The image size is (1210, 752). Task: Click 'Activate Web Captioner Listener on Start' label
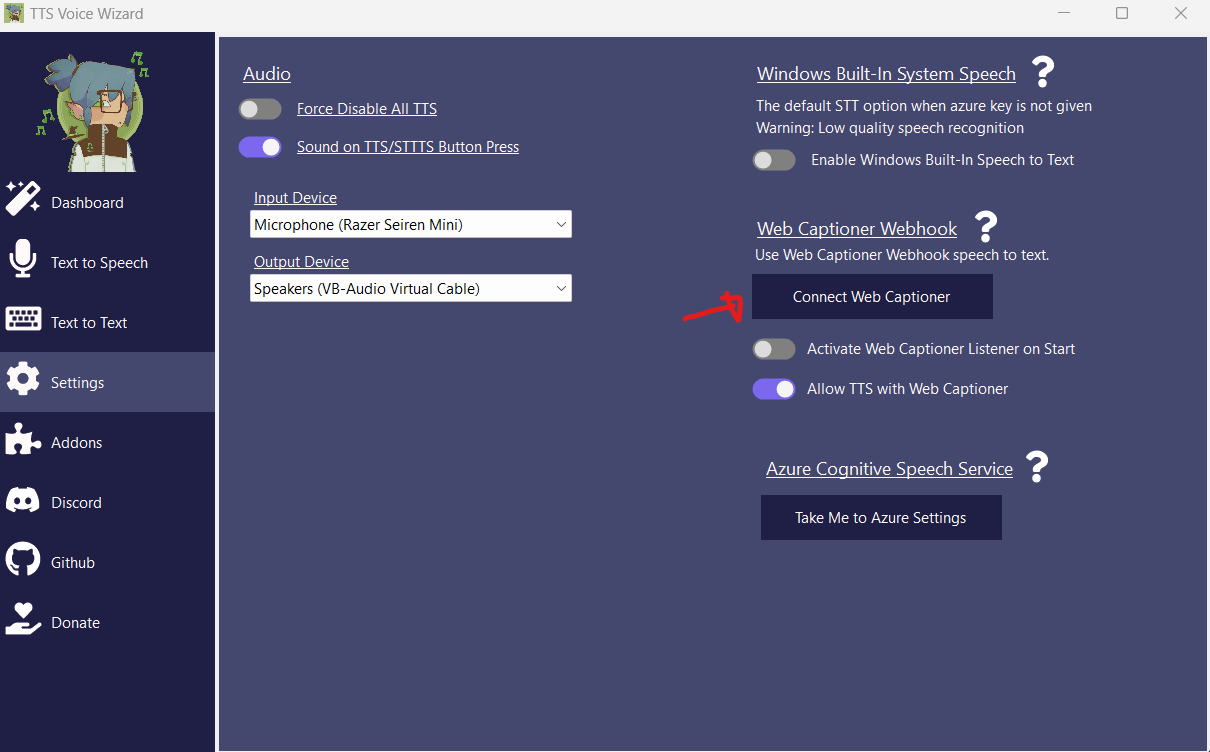(941, 349)
